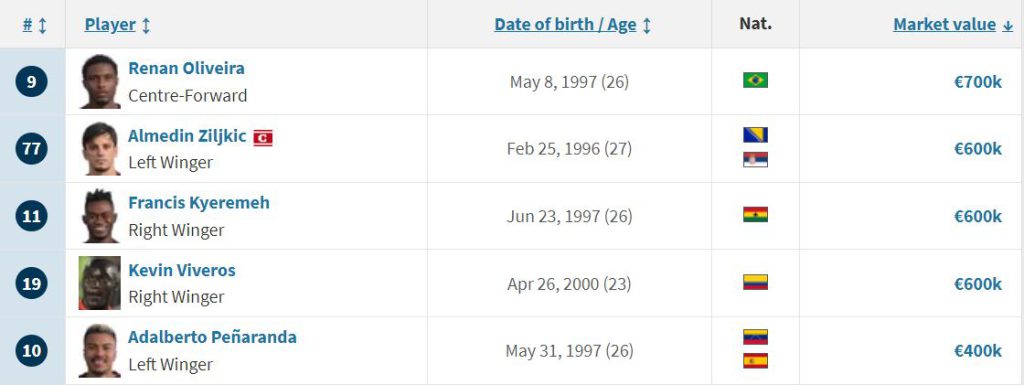Click the Colombia flag for Kevin Viveros
The width and height of the screenshot is (1024, 385).
755,282
